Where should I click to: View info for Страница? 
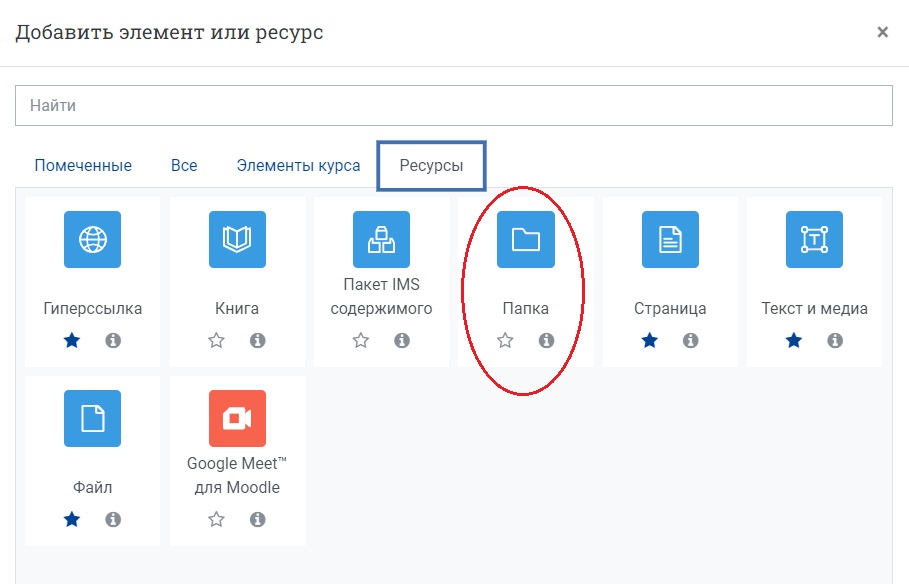click(x=690, y=340)
